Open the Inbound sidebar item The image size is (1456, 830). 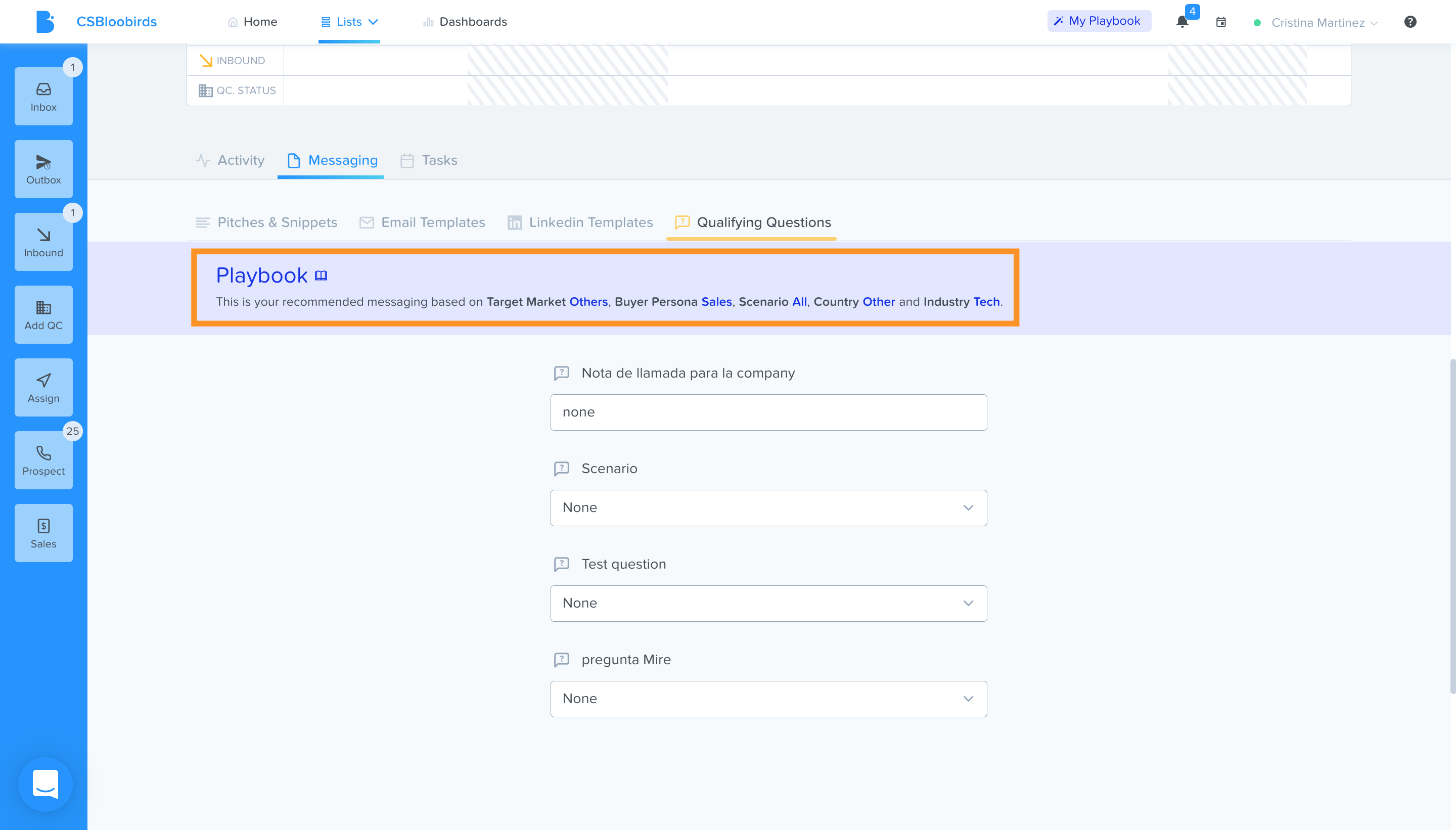pyautogui.click(x=43, y=242)
